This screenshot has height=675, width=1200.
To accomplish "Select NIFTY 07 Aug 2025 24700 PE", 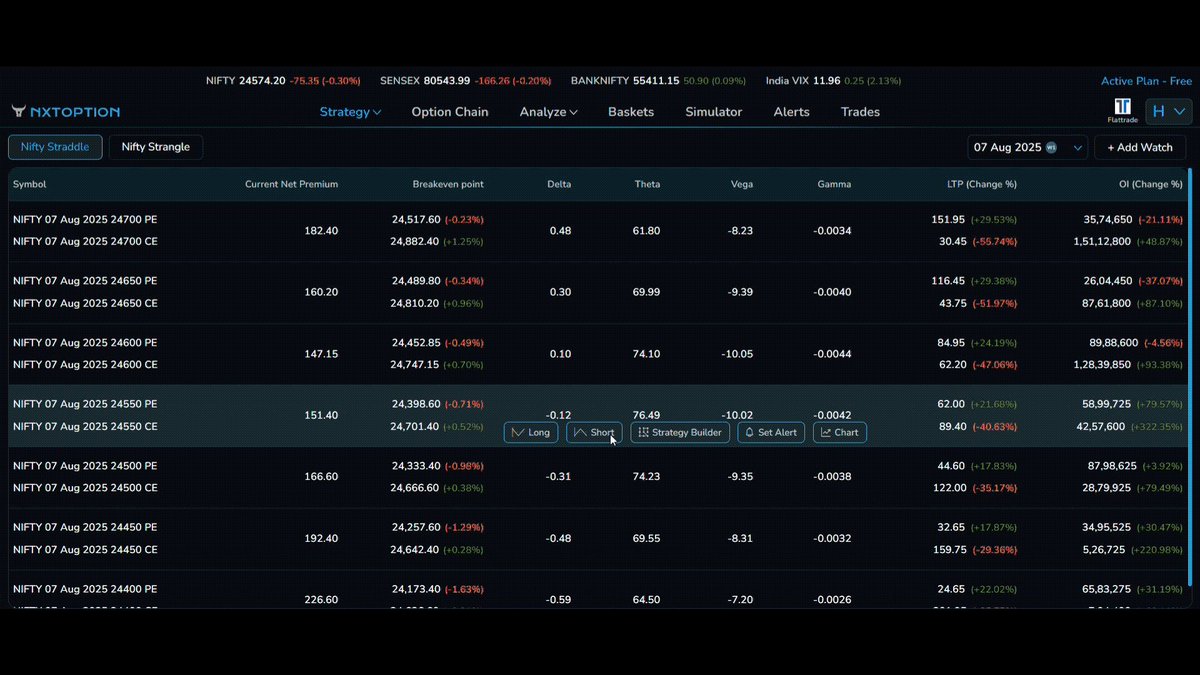I will [85, 219].
